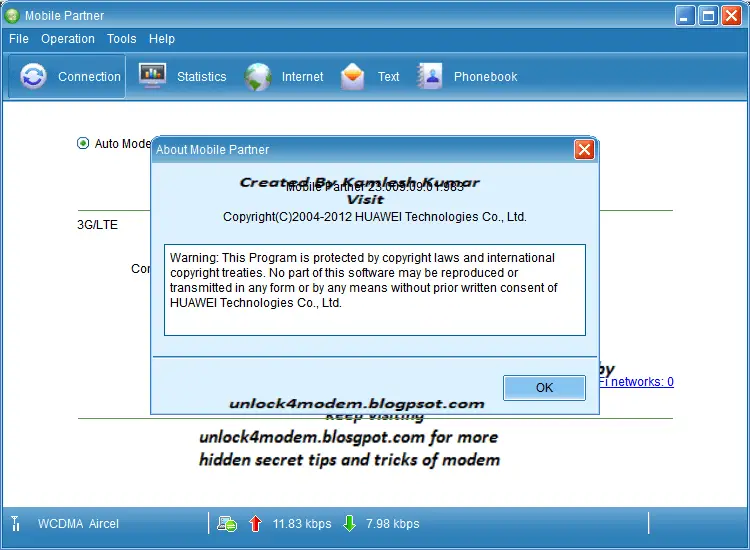Open the Help menu
The width and height of the screenshot is (750, 550).
click(162, 39)
